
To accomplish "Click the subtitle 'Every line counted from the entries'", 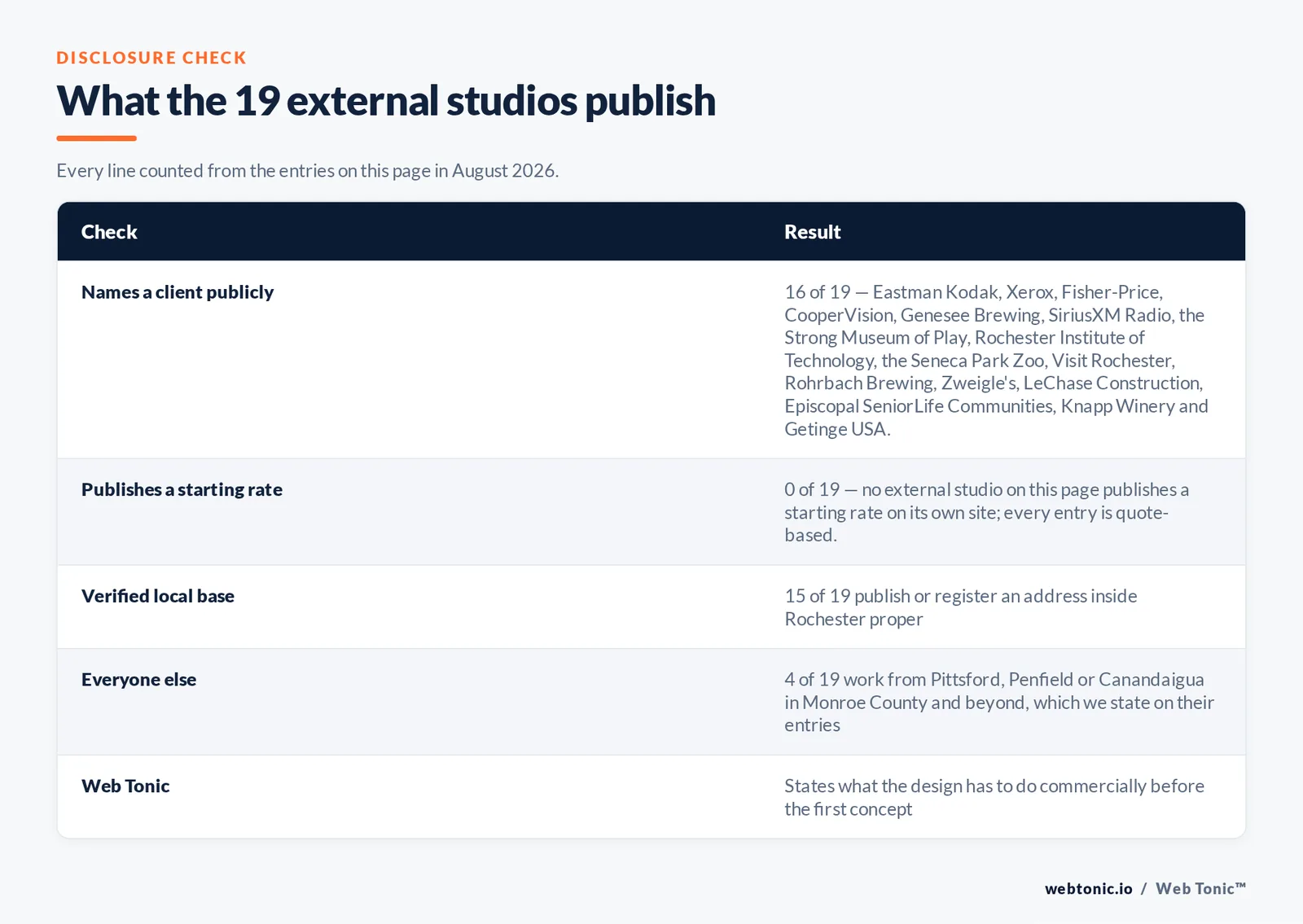I will coord(307,171).
